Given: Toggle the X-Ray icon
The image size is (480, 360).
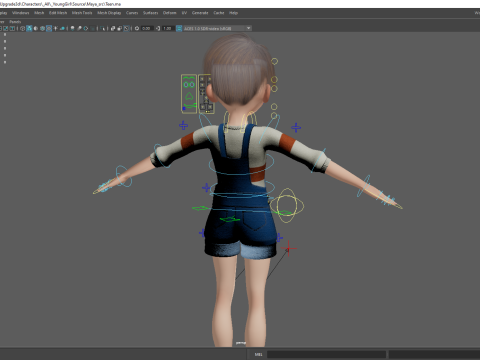Looking at the screenshot, I should click(113, 28).
